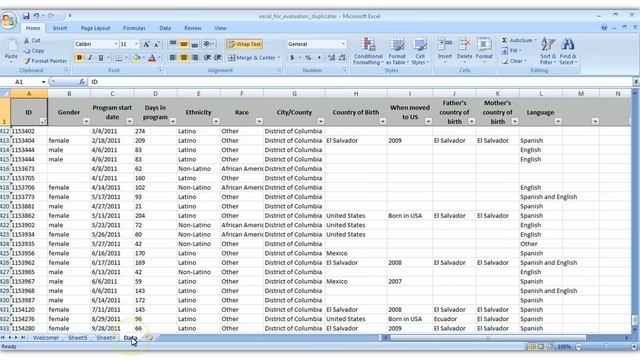Open the Ethnicity column filter dropdown

pyautogui.click(x=216, y=121)
